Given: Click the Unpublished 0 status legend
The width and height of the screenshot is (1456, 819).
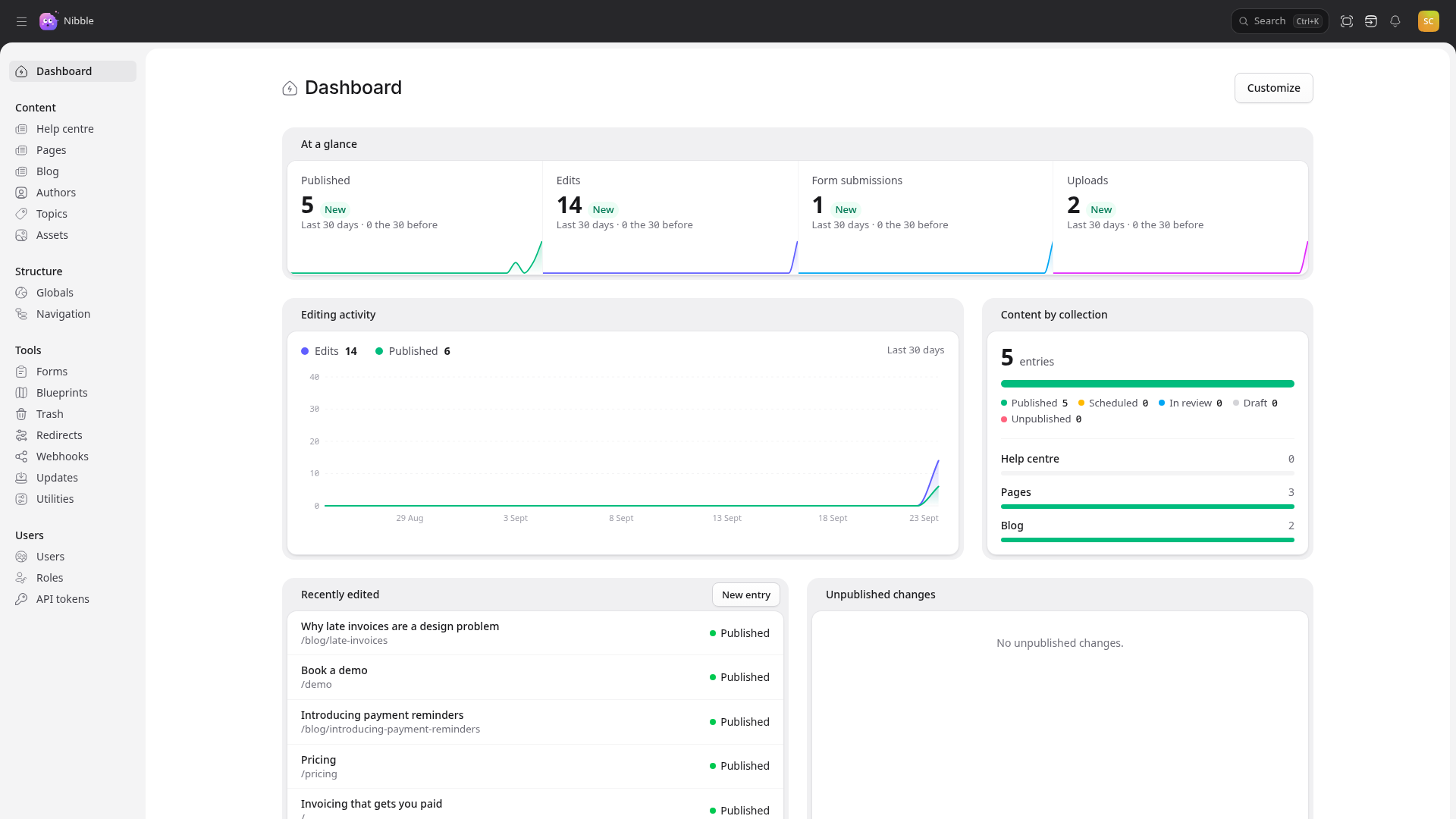Looking at the screenshot, I should pyautogui.click(x=1041, y=419).
